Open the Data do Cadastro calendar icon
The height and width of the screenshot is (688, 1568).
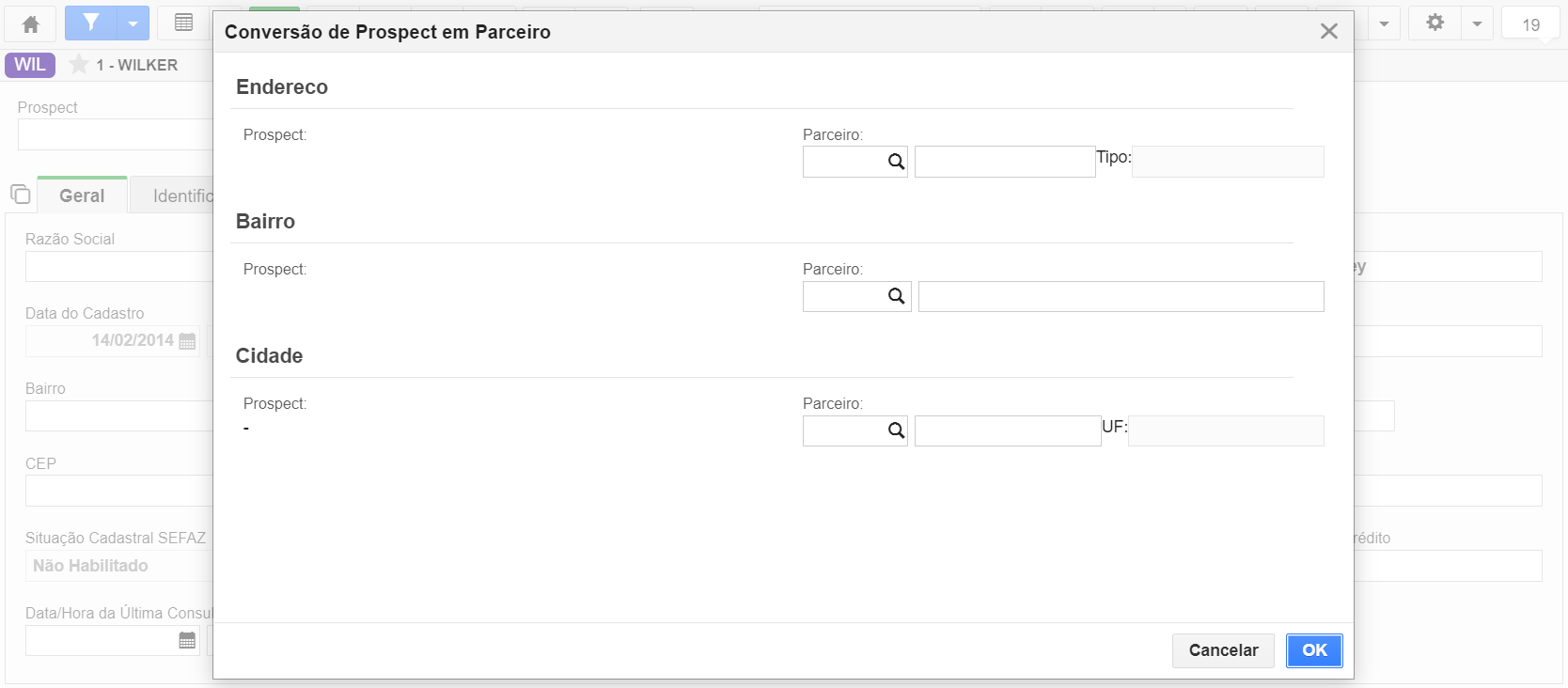(x=187, y=340)
